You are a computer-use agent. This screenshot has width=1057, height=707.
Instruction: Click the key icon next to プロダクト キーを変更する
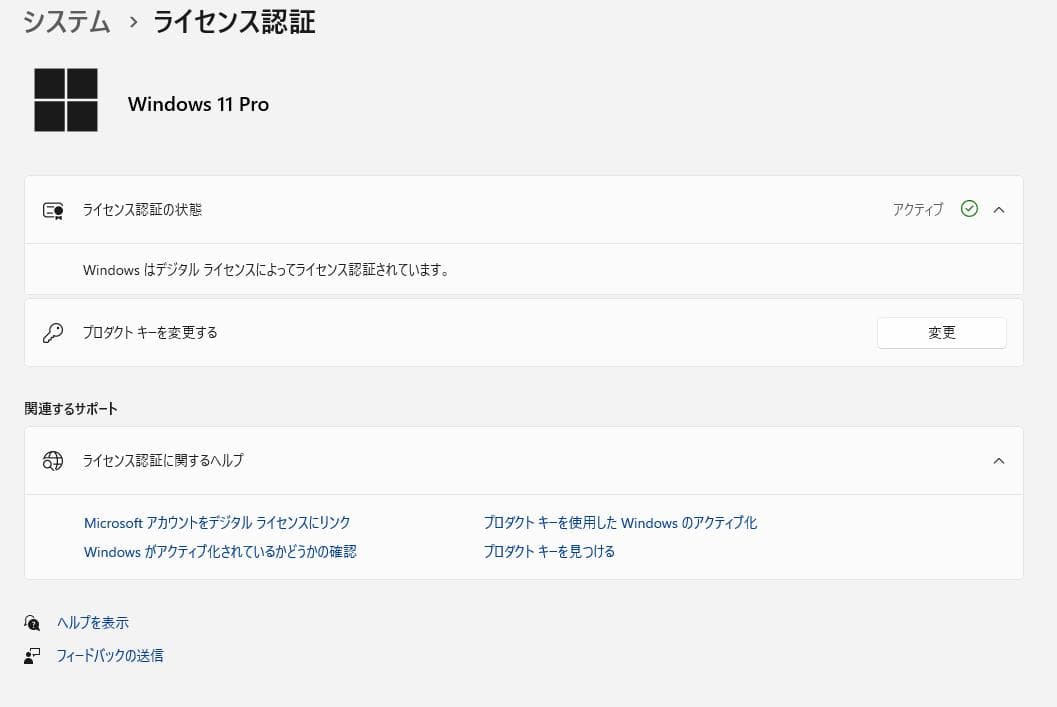(53, 332)
